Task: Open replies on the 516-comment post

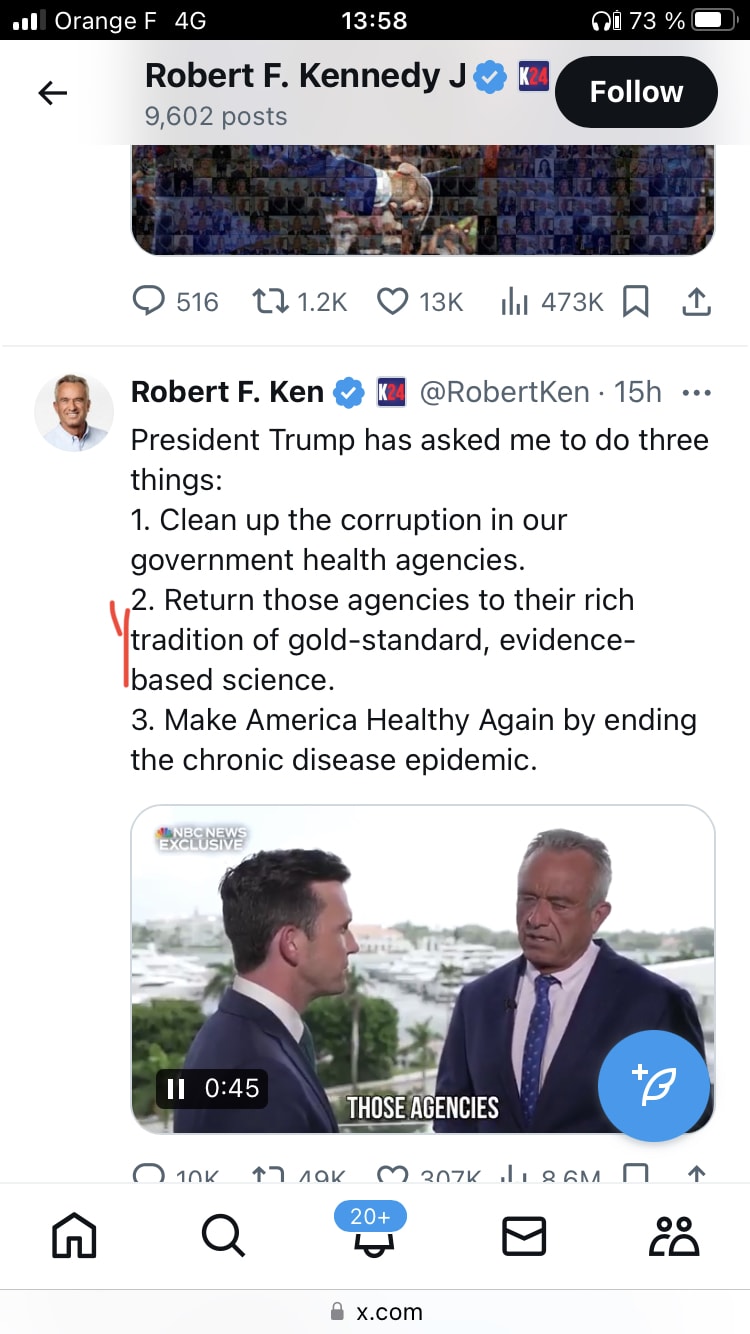Action: coord(148,302)
